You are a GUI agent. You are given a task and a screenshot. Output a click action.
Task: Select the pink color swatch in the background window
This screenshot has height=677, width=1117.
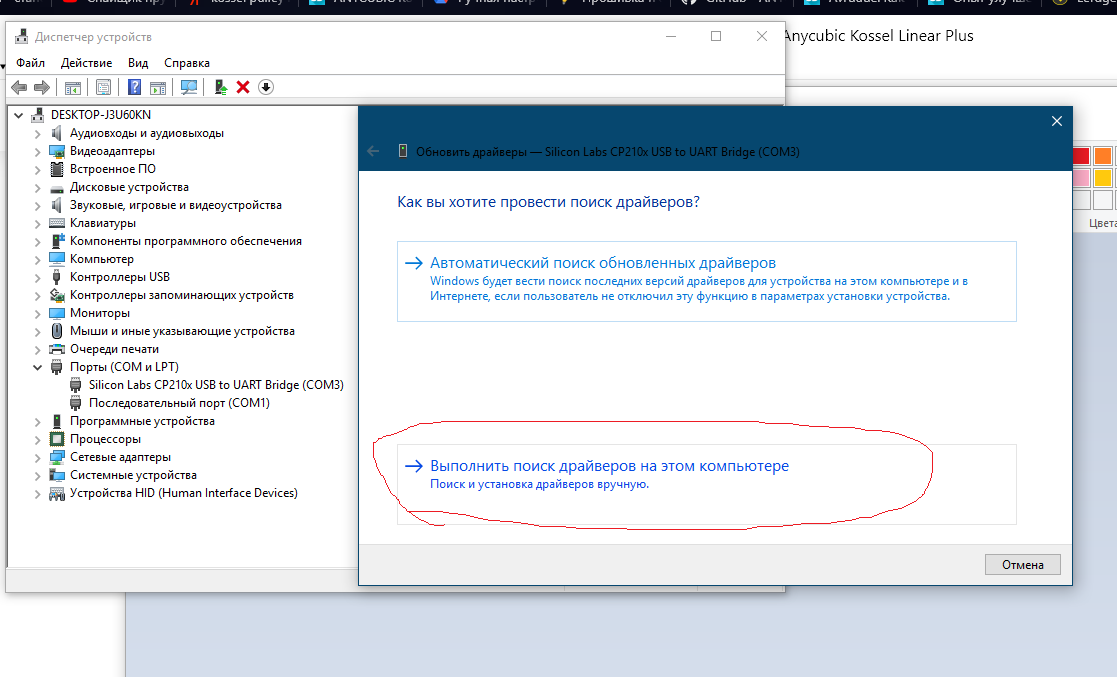pyautogui.click(x=1081, y=177)
